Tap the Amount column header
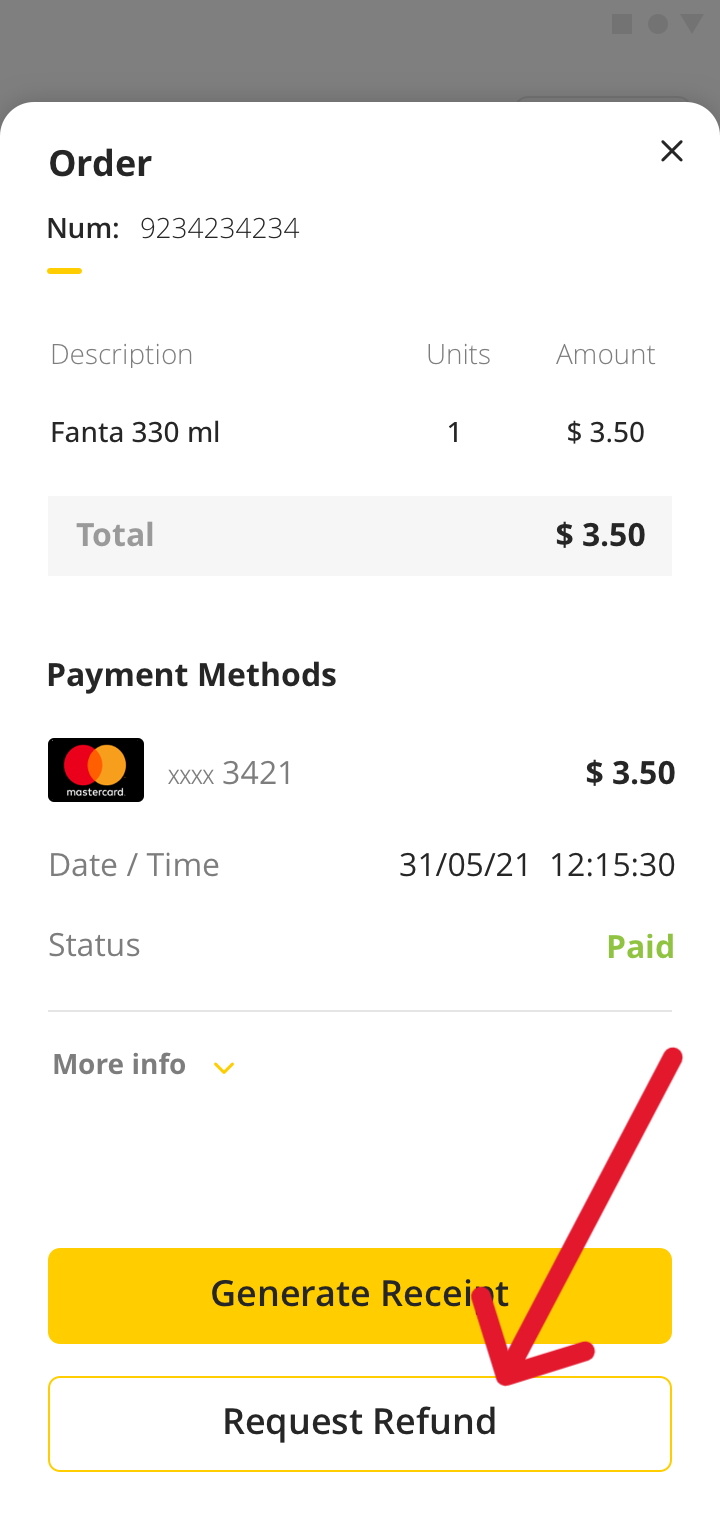The height and width of the screenshot is (1520, 720). (x=606, y=354)
